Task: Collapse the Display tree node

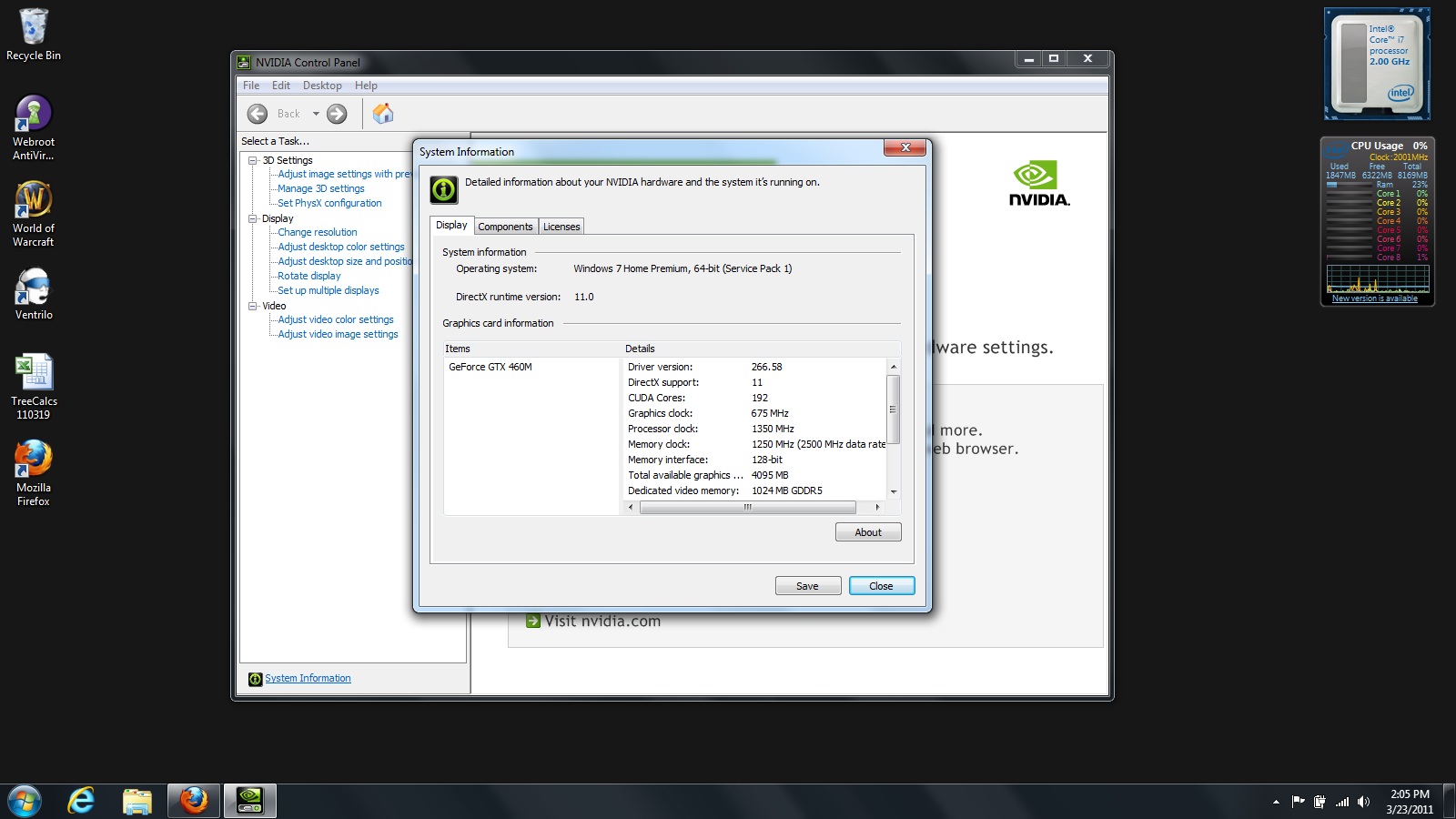Action: click(x=253, y=218)
